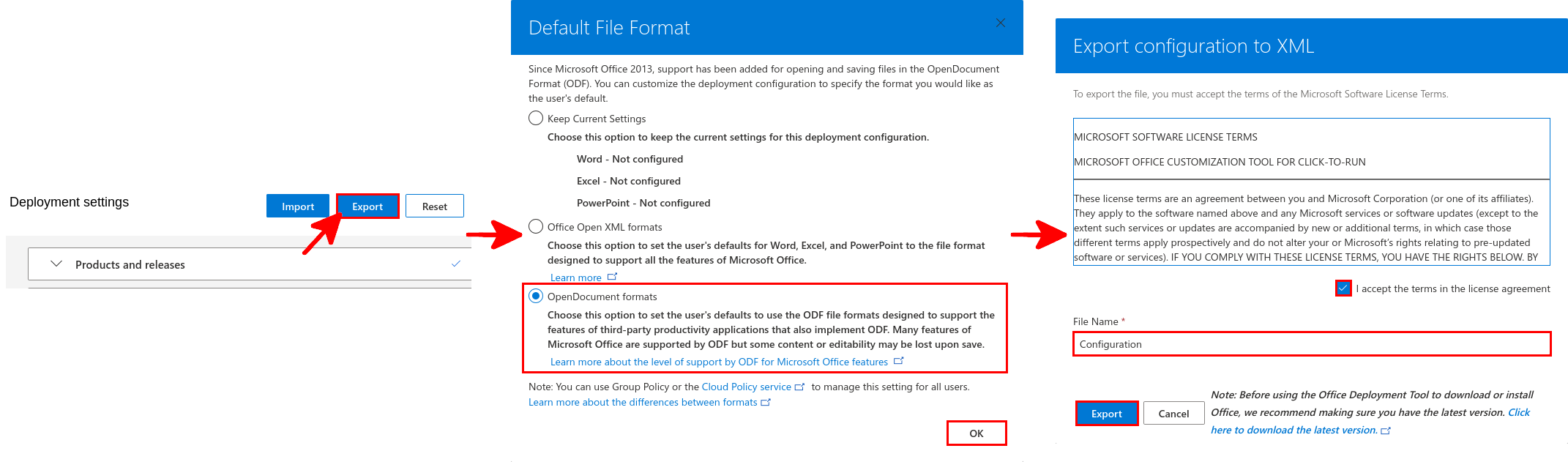Click OK in Default File Format dialog

(x=977, y=433)
